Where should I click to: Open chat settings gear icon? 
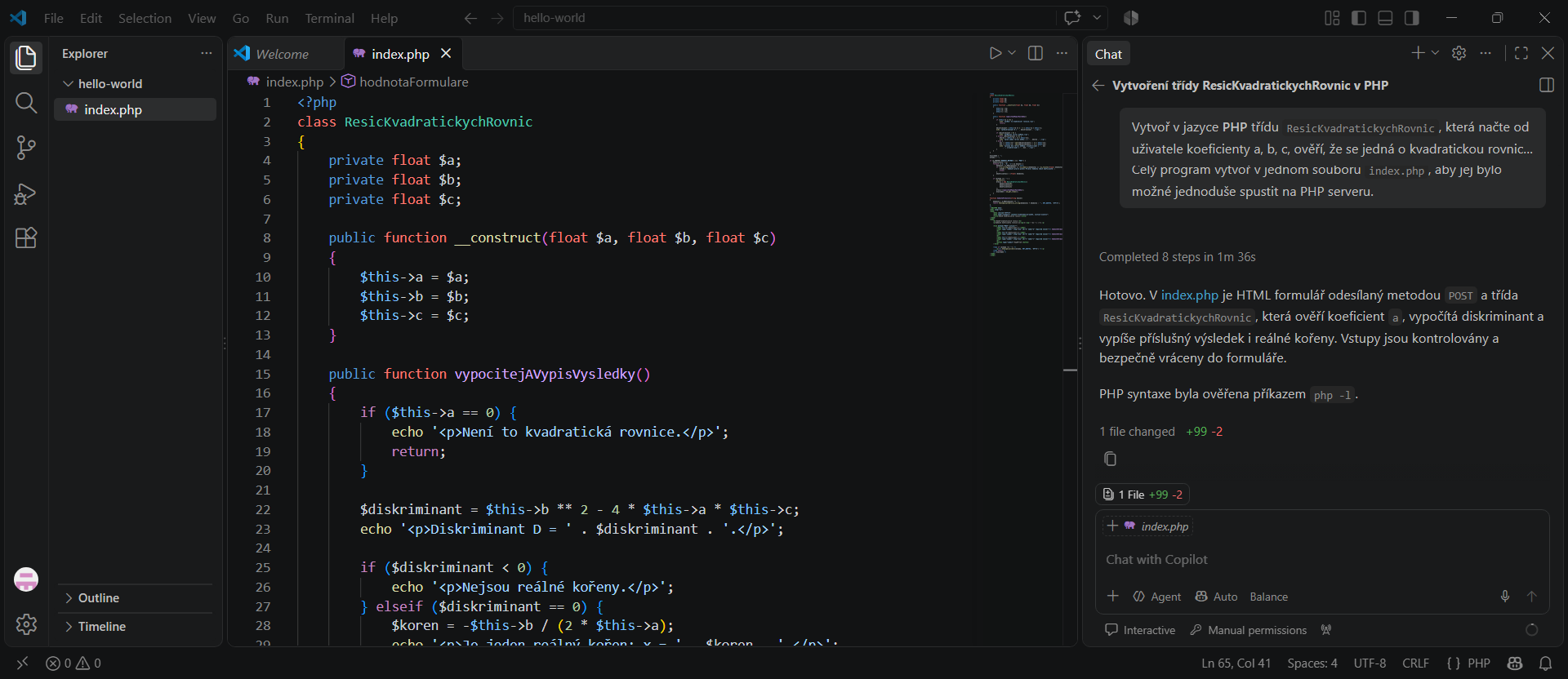coord(1459,53)
